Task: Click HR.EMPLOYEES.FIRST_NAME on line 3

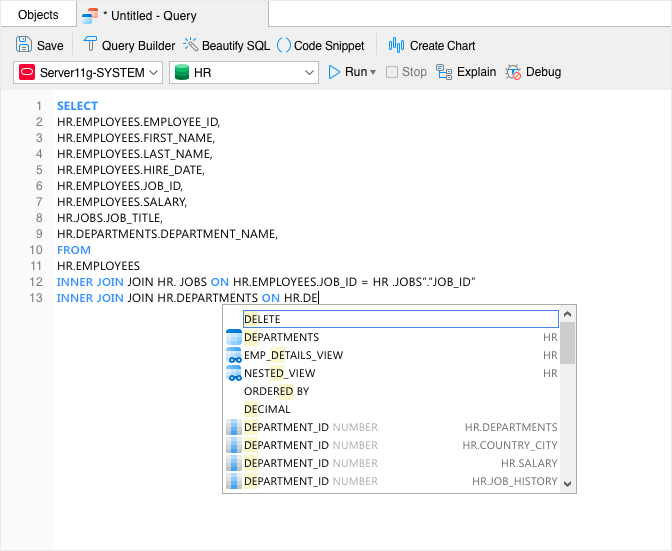Action: [x=135, y=138]
